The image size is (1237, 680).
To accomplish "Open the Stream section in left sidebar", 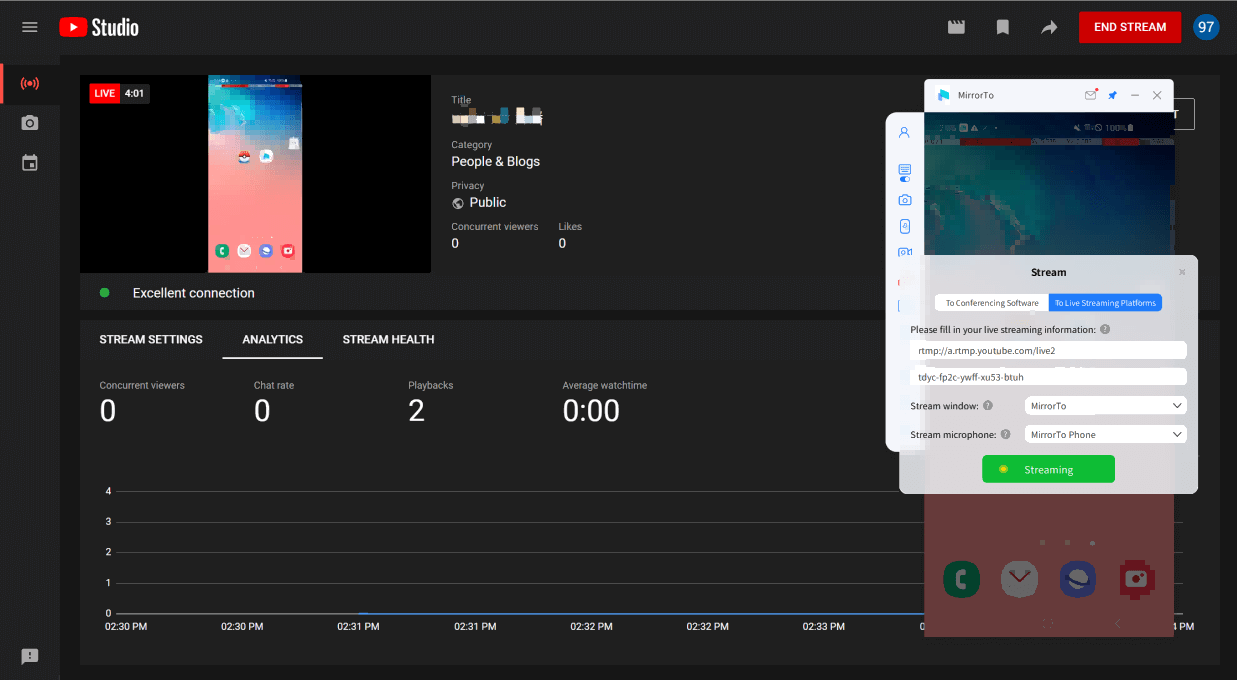I will [x=30, y=83].
